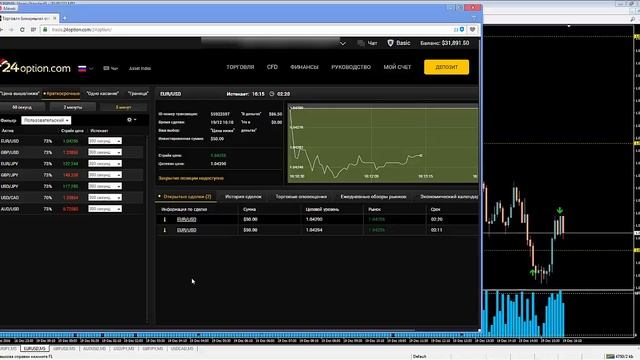Open the Экономический календарь tab
Viewport: 640px width, 360px height.
tap(449, 196)
